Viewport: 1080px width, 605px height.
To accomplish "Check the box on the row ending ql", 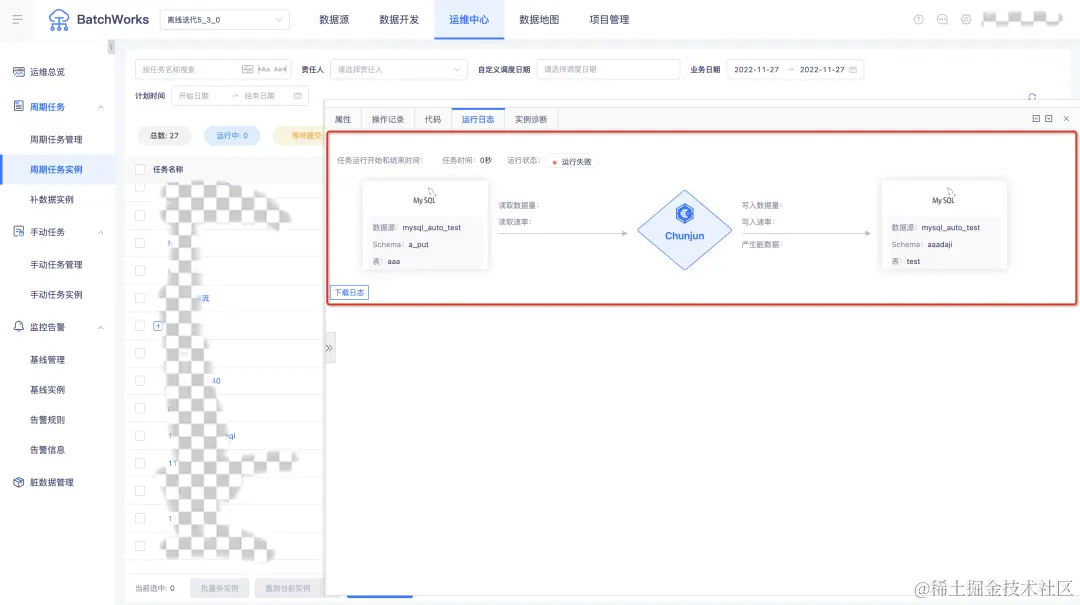I will coord(140,435).
